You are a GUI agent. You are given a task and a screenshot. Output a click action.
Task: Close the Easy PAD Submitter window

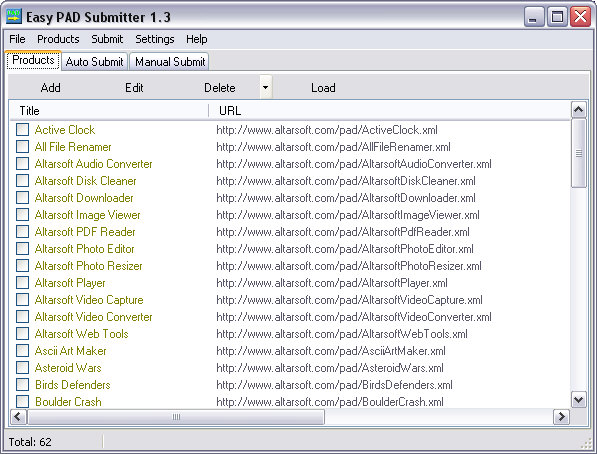click(x=580, y=17)
